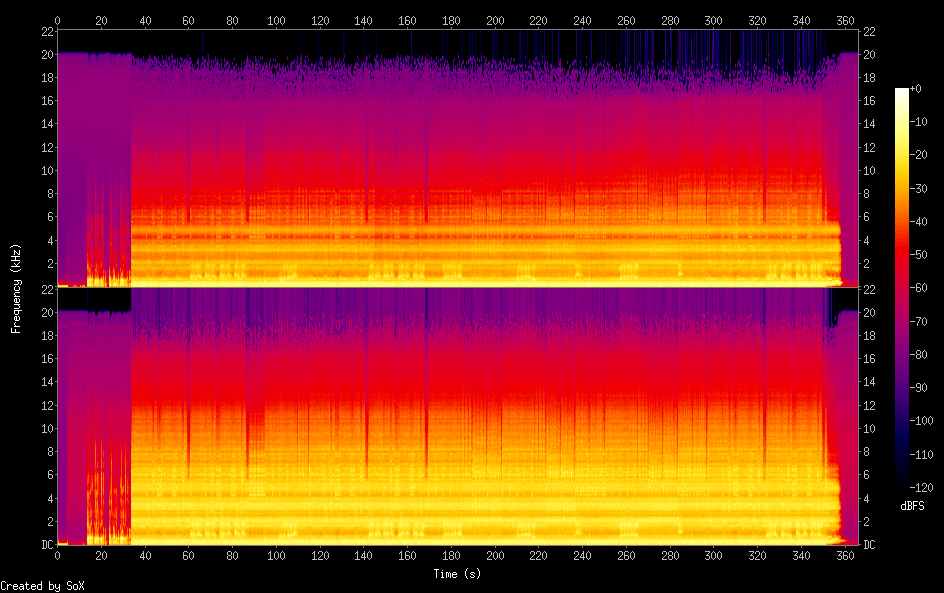Click the '-50' value on the dBFS scale
The image size is (944, 593).
919,255
